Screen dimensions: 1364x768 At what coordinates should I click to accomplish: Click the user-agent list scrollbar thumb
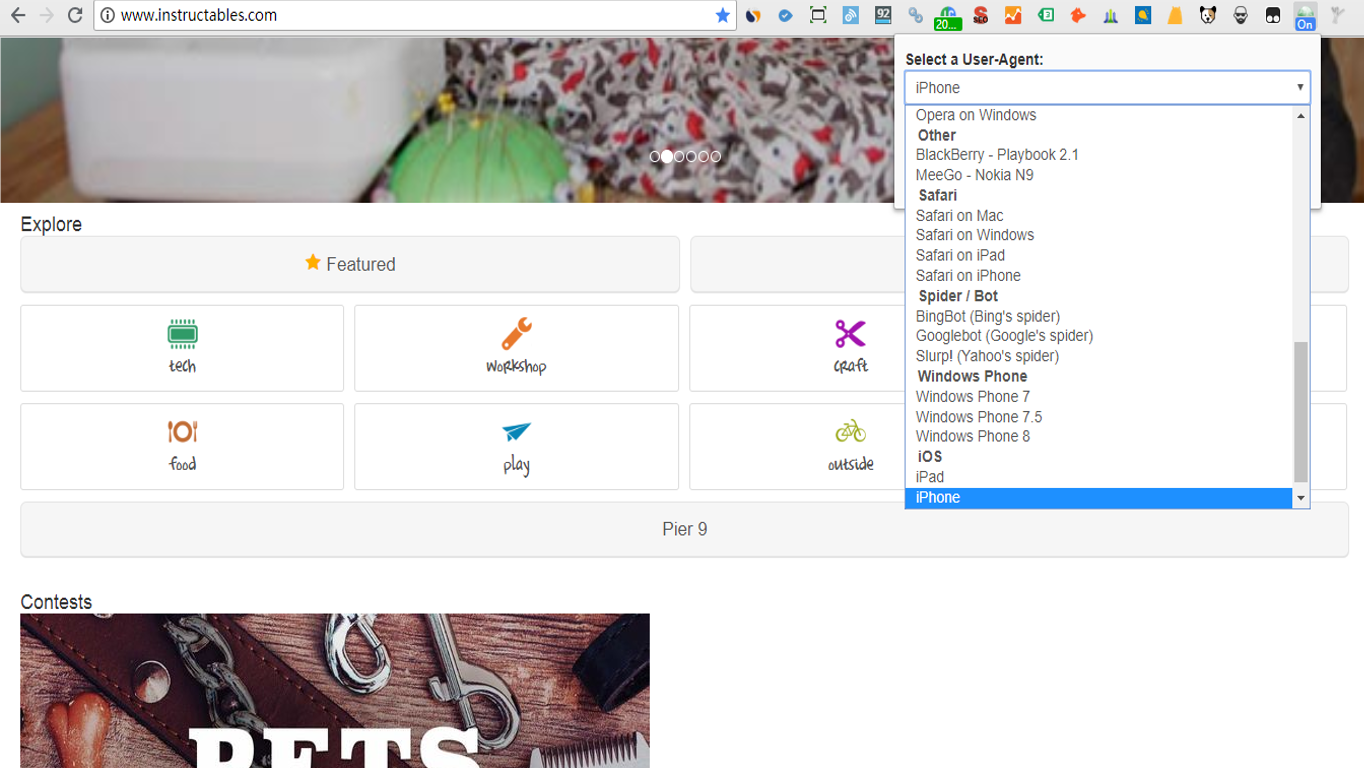1300,412
